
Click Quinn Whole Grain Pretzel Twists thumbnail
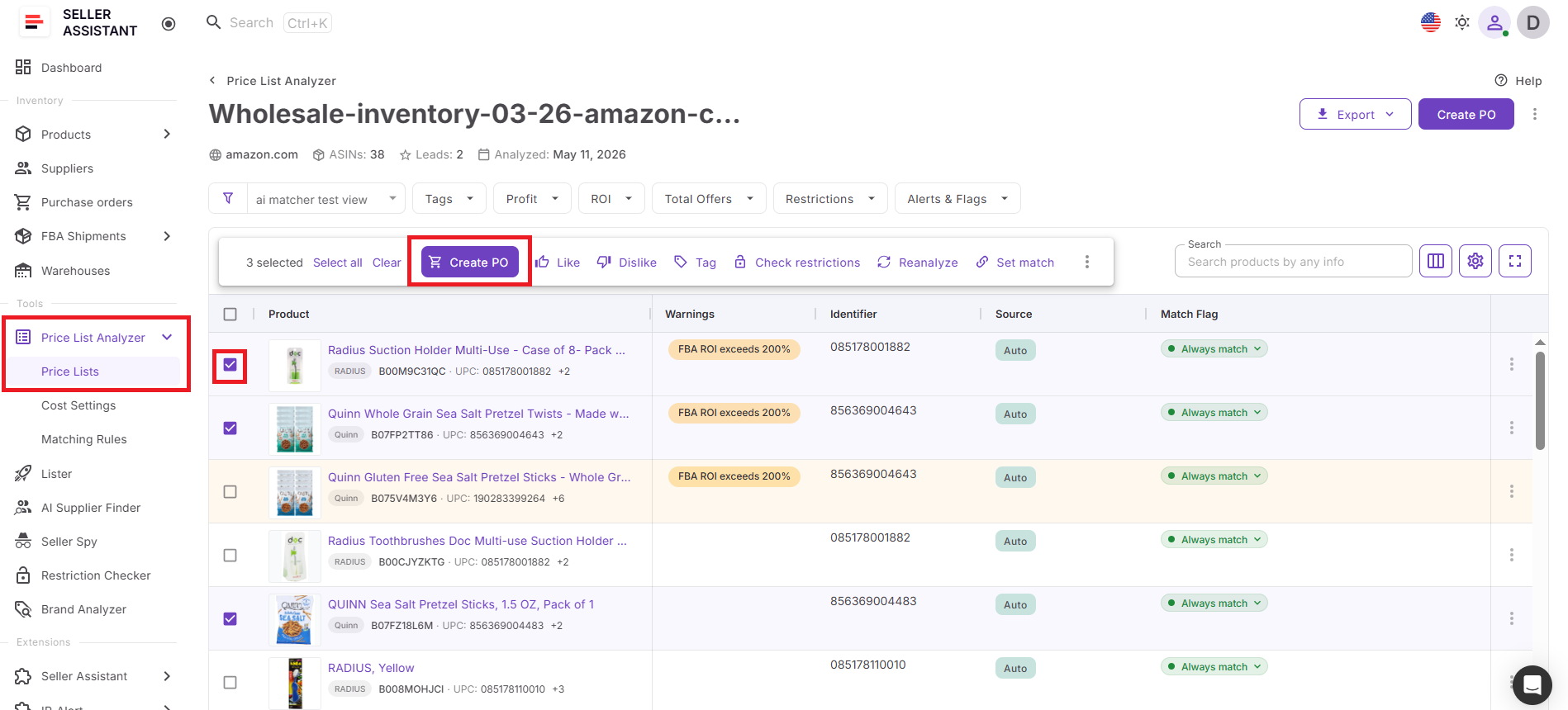click(x=295, y=428)
